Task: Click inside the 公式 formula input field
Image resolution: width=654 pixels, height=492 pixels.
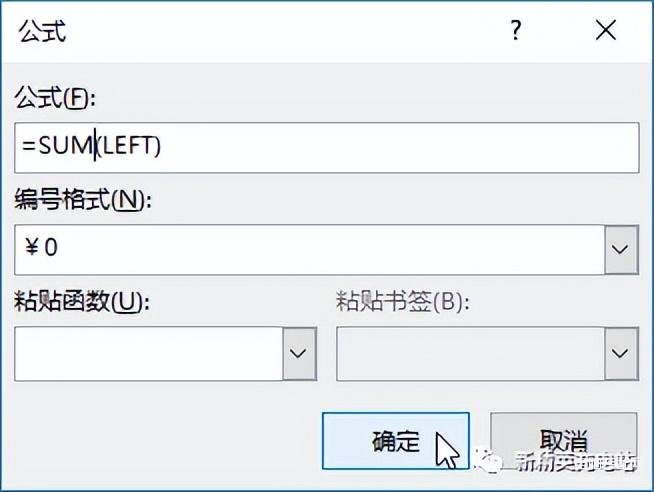Action: 400,146
